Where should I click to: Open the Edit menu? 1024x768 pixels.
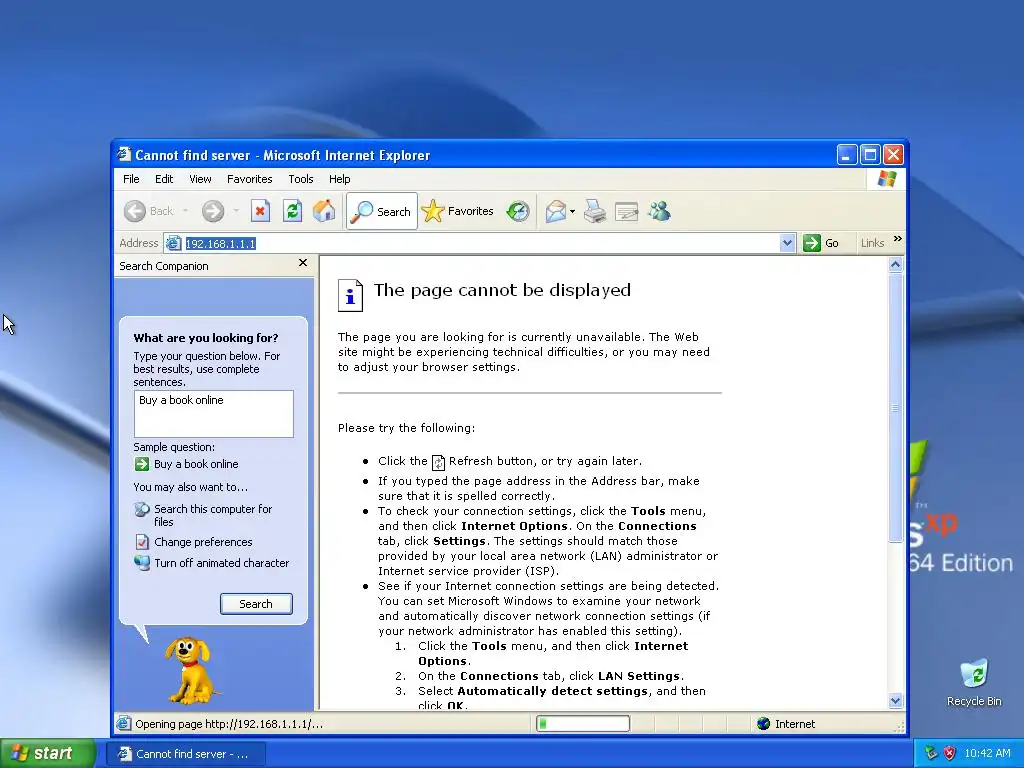[164, 179]
